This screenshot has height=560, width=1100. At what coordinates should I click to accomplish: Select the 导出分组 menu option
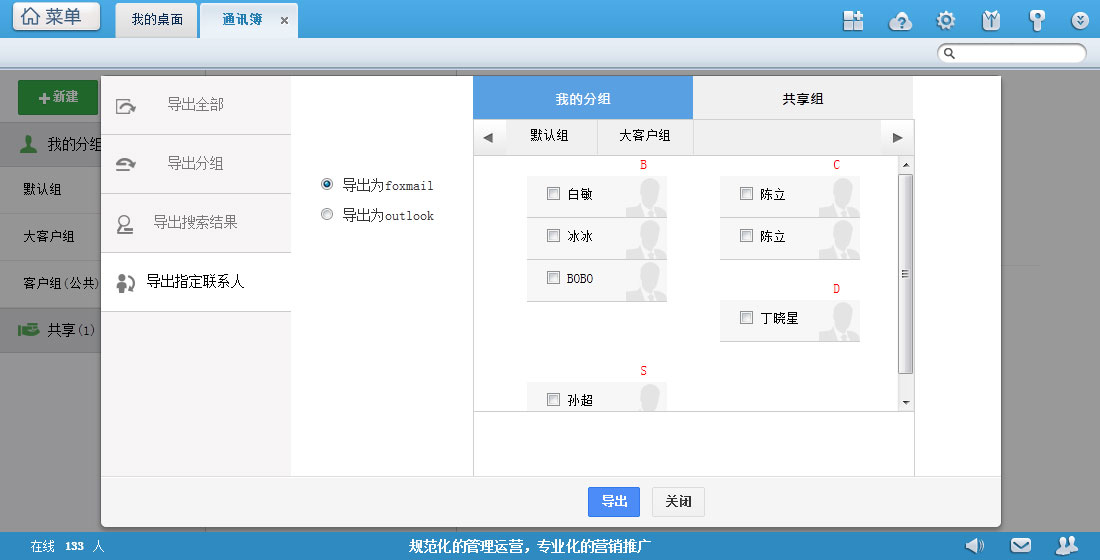pyautogui.click(x=195, y=164)
